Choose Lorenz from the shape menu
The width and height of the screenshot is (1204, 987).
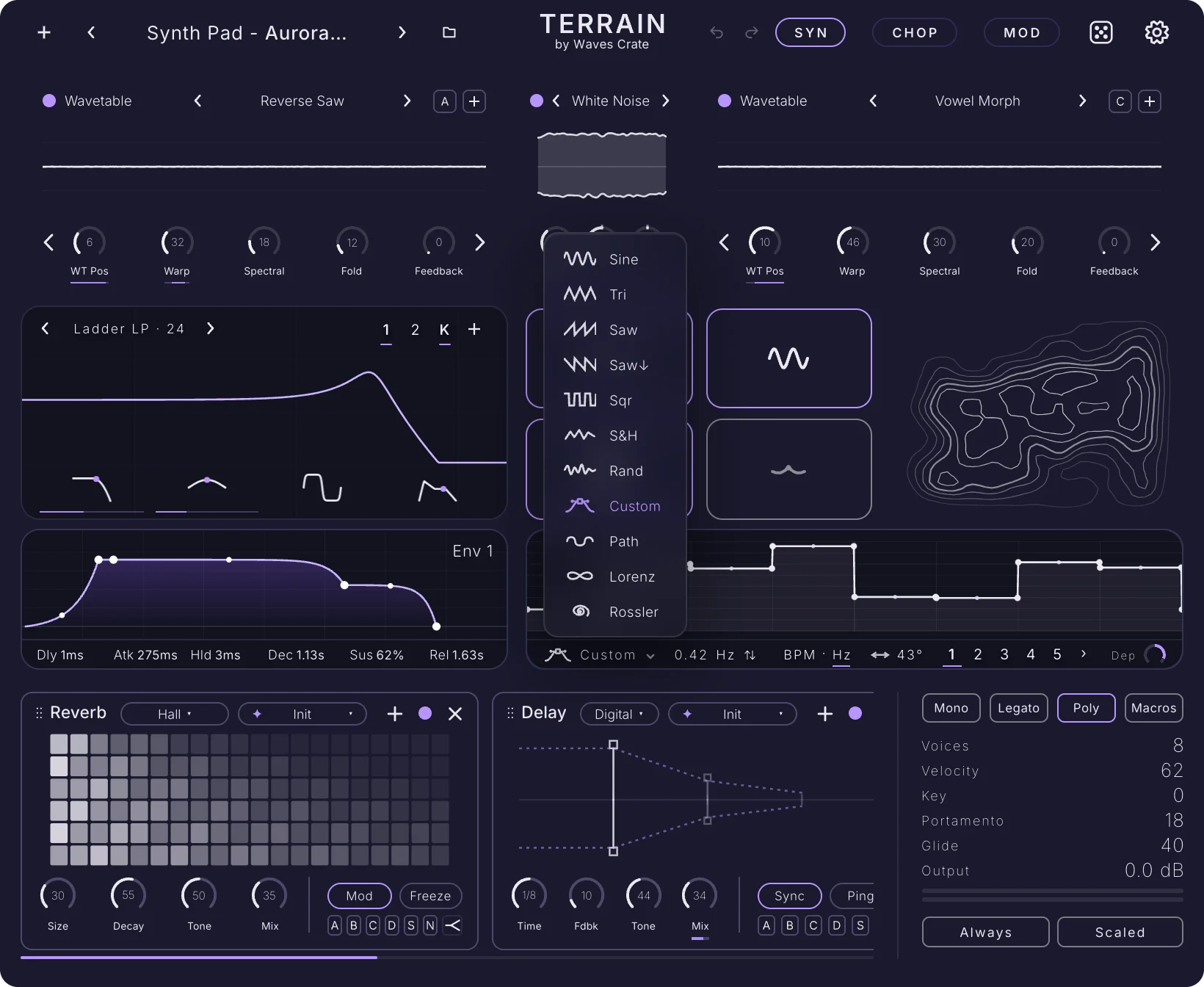615,576
